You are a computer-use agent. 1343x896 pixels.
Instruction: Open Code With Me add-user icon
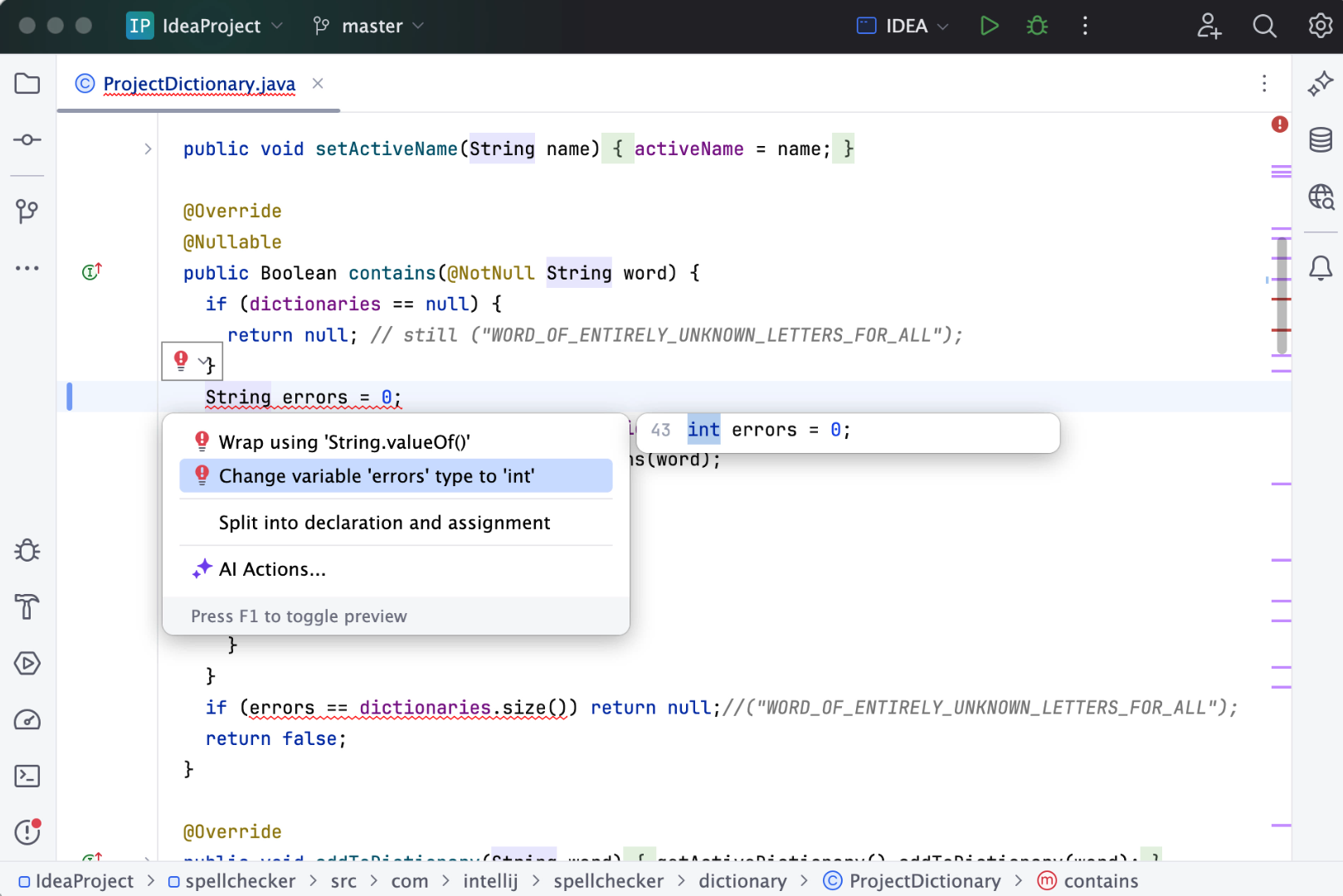[1209, 26]
